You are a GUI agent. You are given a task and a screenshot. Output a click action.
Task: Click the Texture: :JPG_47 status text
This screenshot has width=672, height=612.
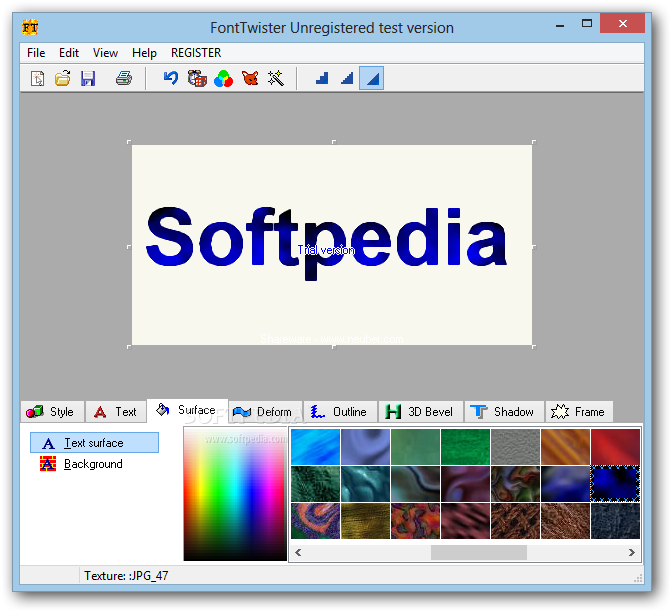126,576
